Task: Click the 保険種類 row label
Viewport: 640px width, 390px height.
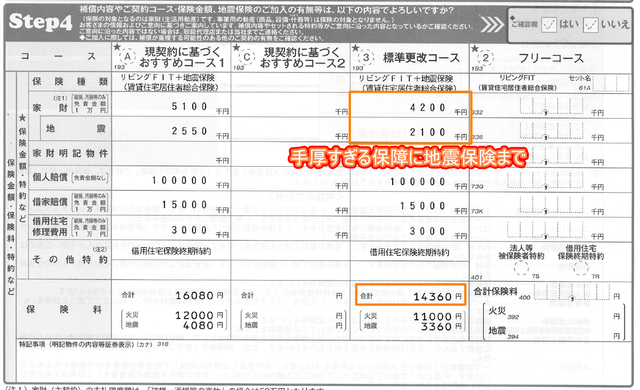Action: coord(70,82)
